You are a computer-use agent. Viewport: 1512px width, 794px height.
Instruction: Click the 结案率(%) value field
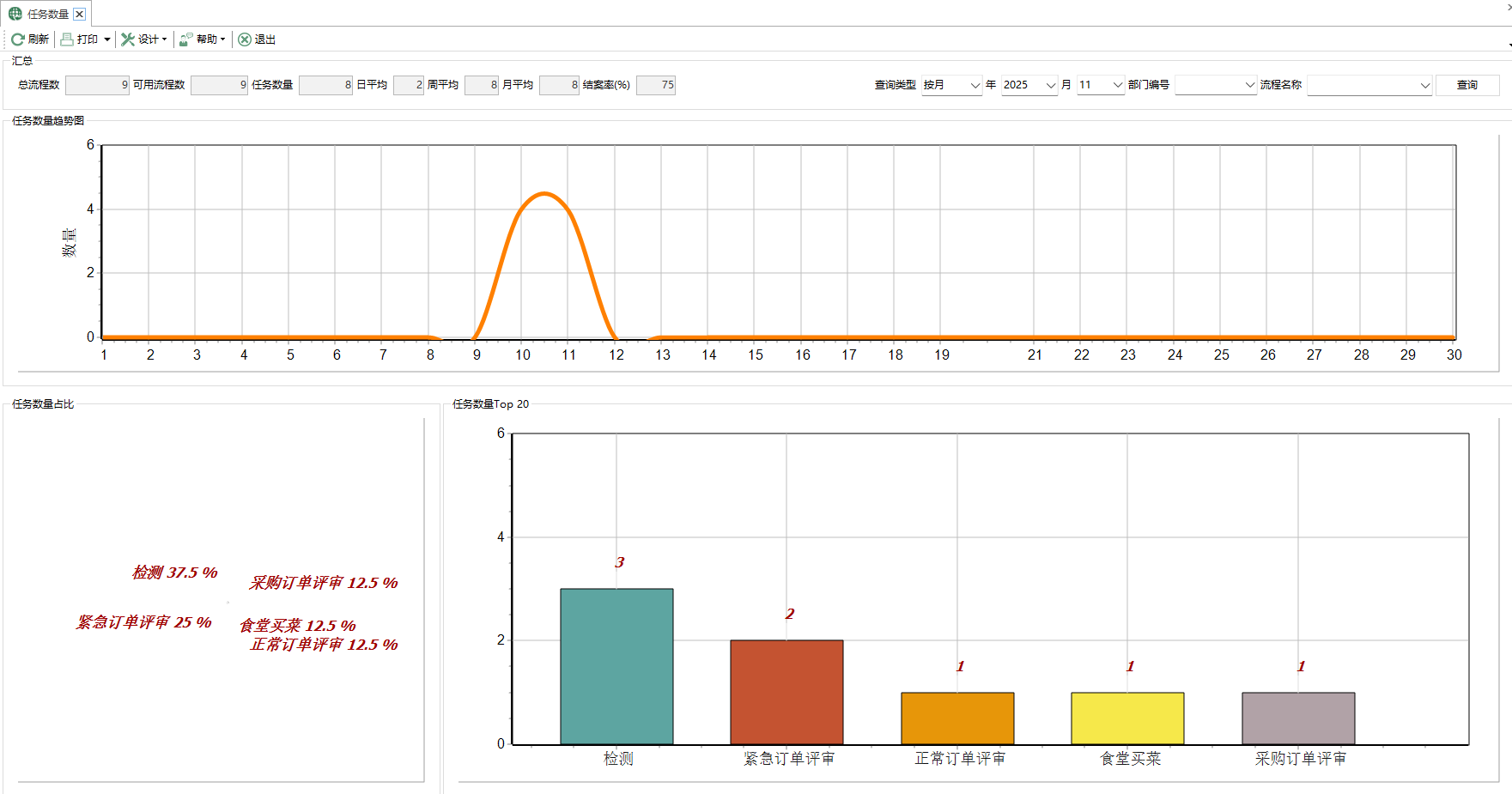coord(656,85)
